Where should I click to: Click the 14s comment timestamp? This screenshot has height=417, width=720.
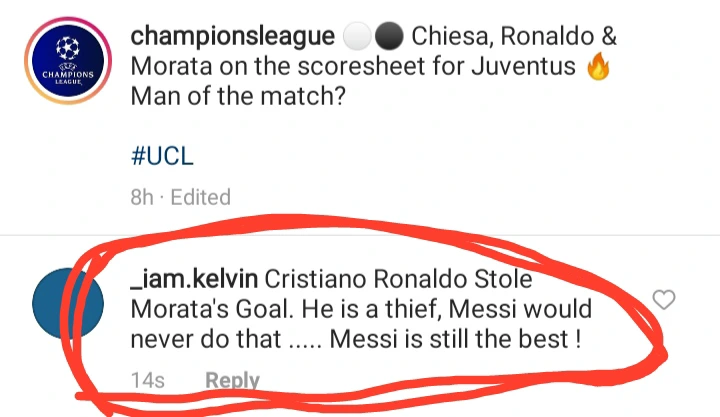[146, 380]
